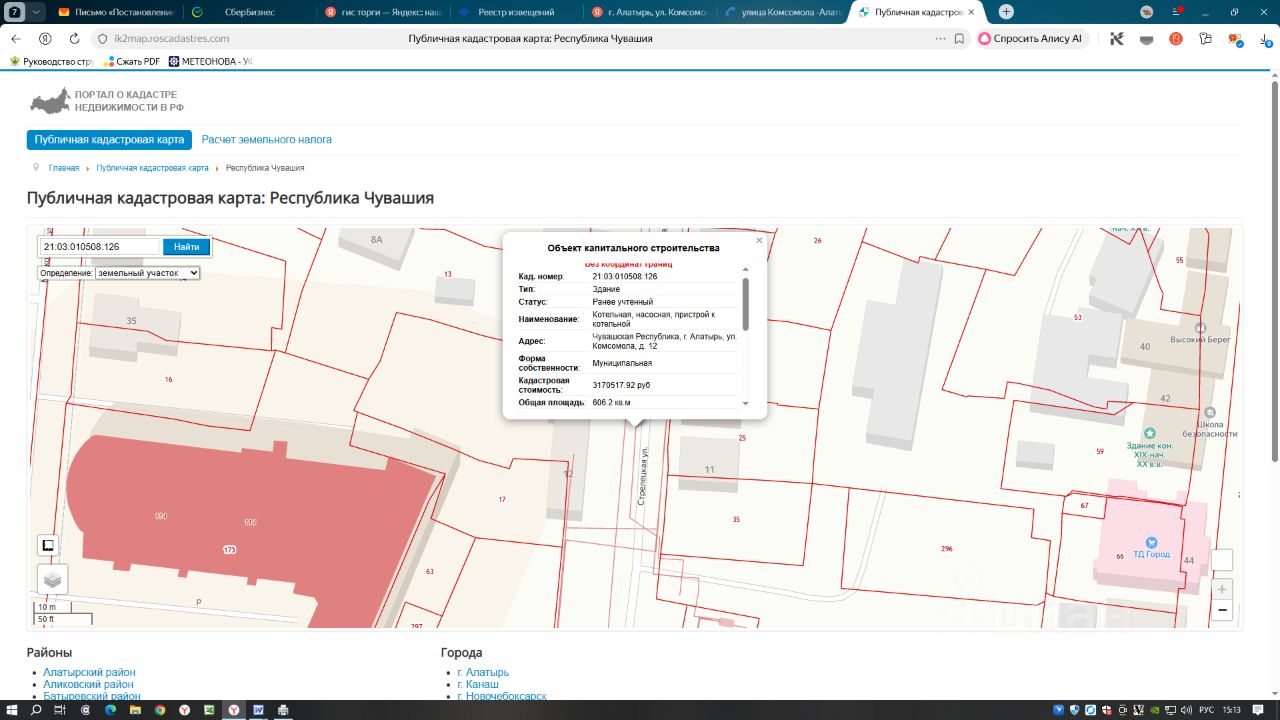Viewport: 1280px width, 720px height.
Task: Click cadastral number 21:03:010508:126 in popup
Action: point(625,276)
